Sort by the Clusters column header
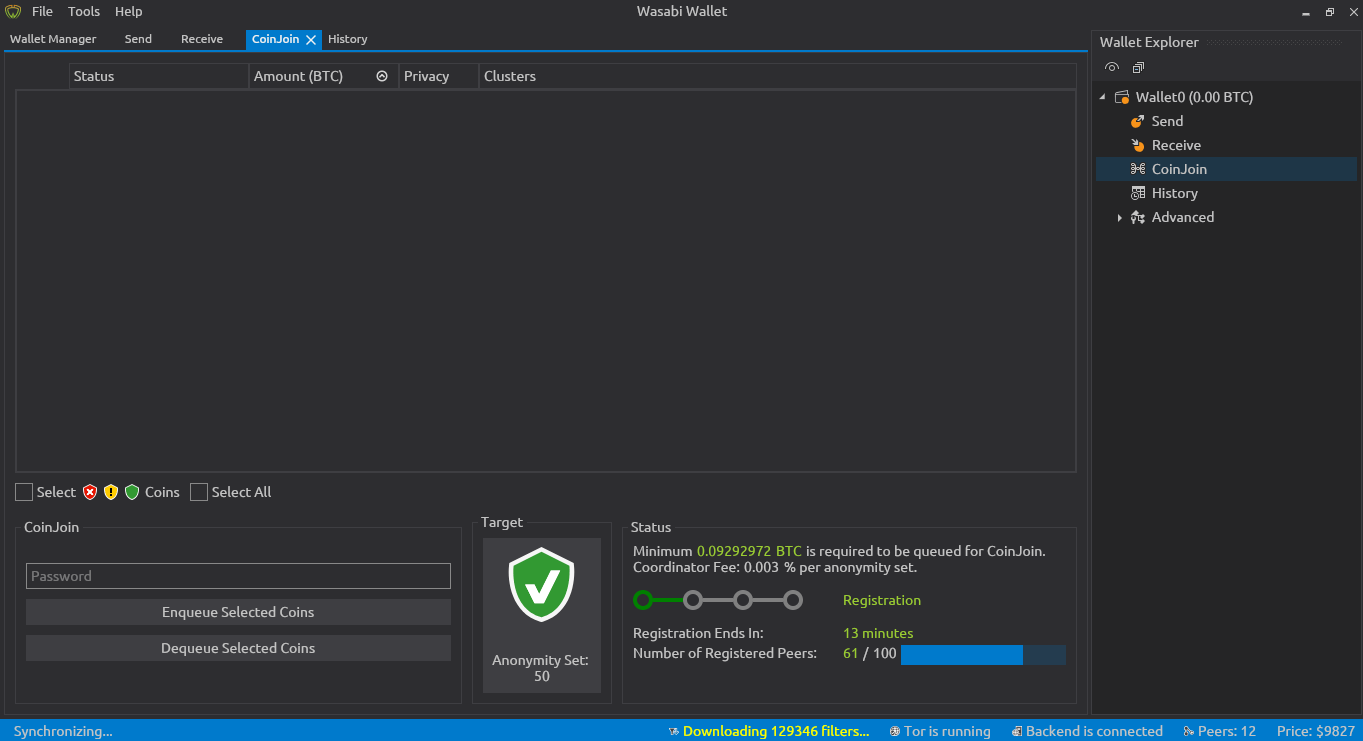Image resolution: width=1363 pixels, height=741 pixels. pos(777,76)
